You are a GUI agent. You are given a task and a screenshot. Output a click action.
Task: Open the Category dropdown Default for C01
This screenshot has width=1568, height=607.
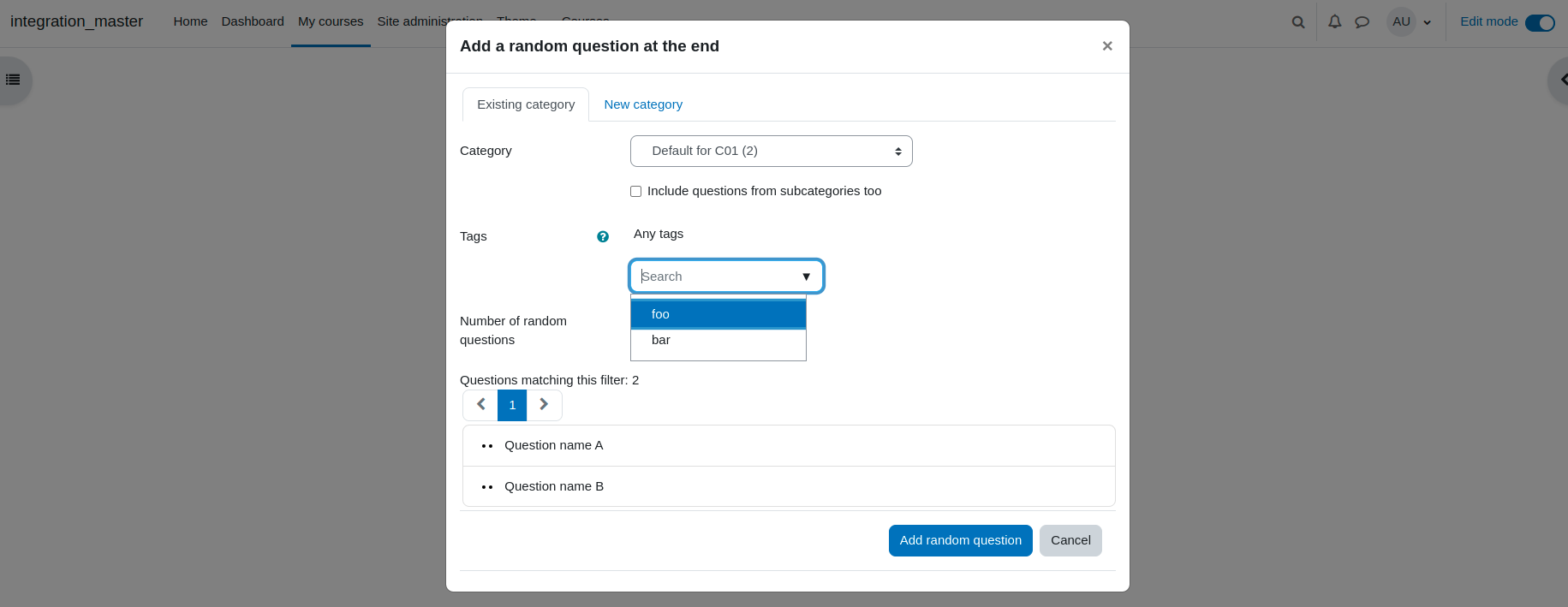(x=772, y=151)
